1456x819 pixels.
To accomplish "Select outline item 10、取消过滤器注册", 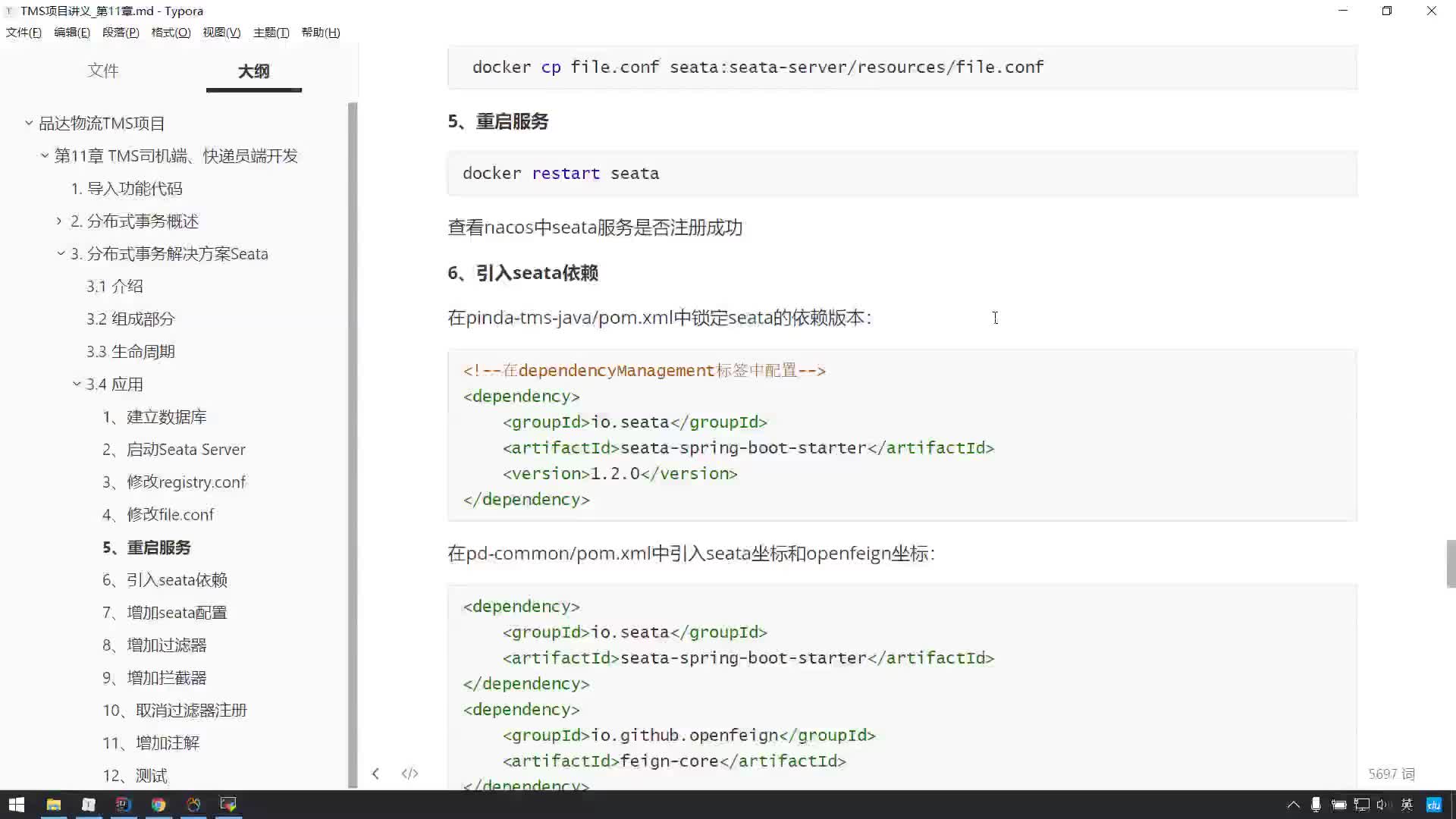I will coord(175,710).
